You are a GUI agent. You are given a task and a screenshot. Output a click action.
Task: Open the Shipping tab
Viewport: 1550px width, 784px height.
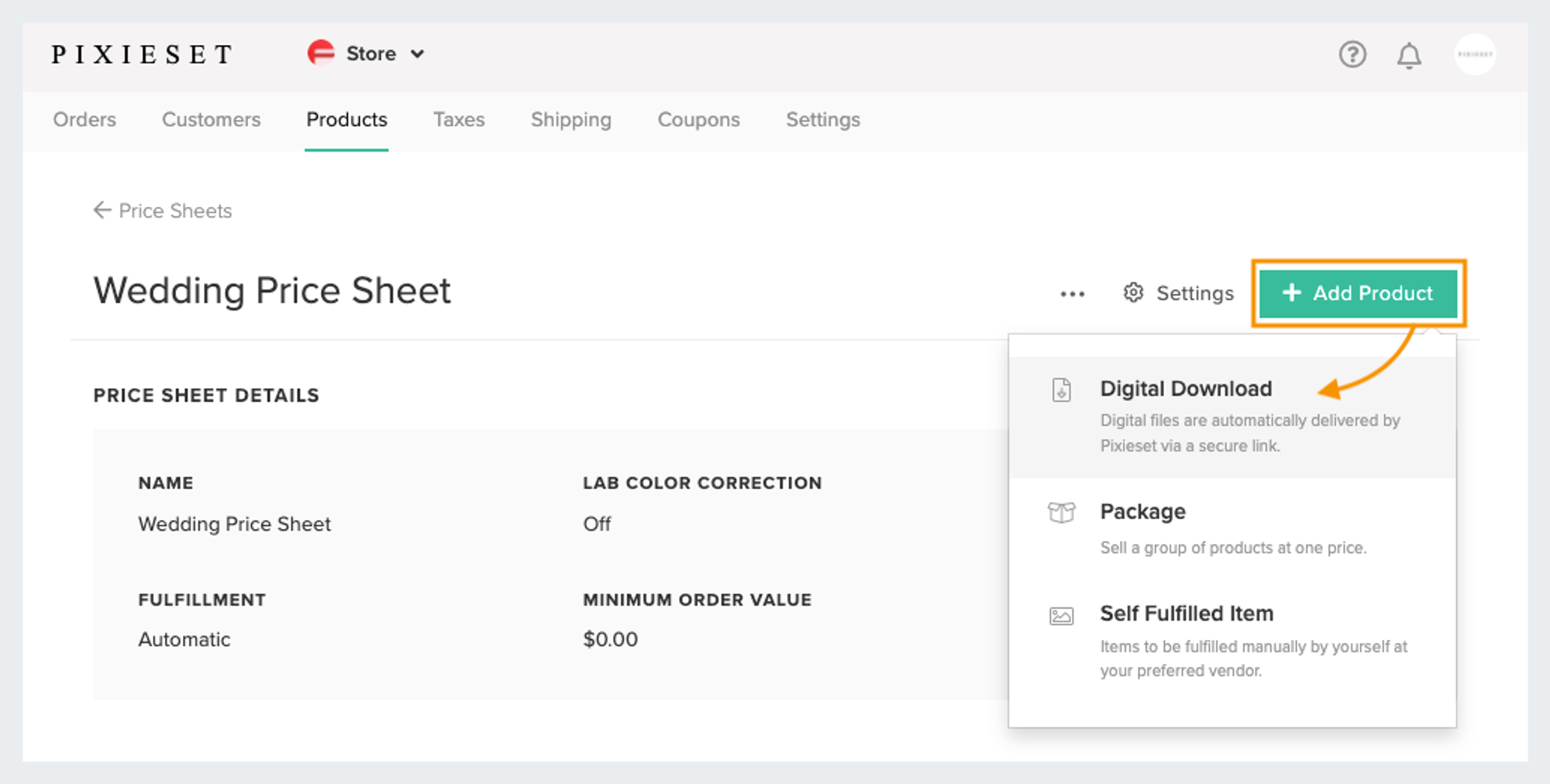[570, 120]
